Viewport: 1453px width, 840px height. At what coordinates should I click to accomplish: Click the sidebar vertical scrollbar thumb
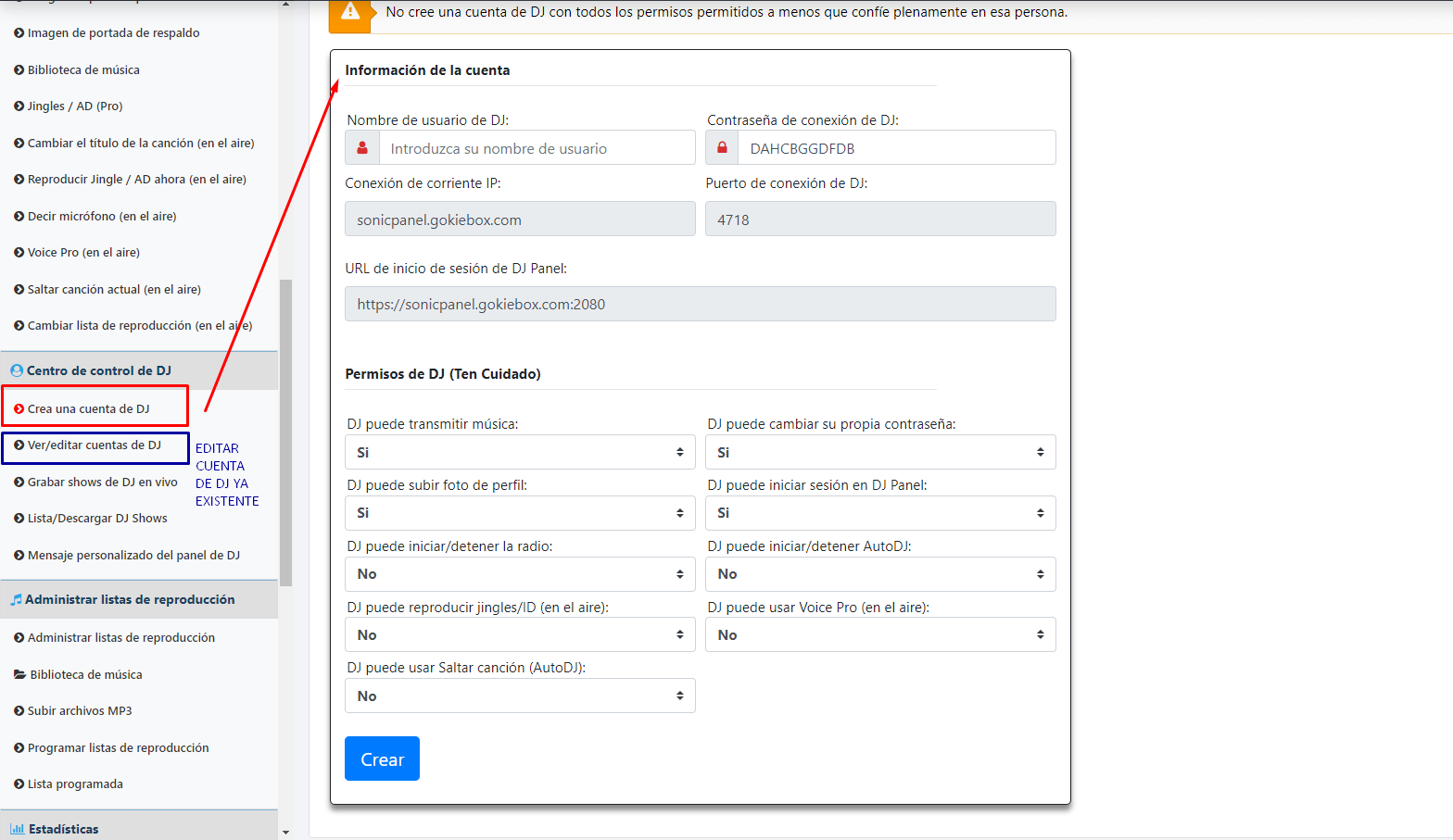[285, 433]
